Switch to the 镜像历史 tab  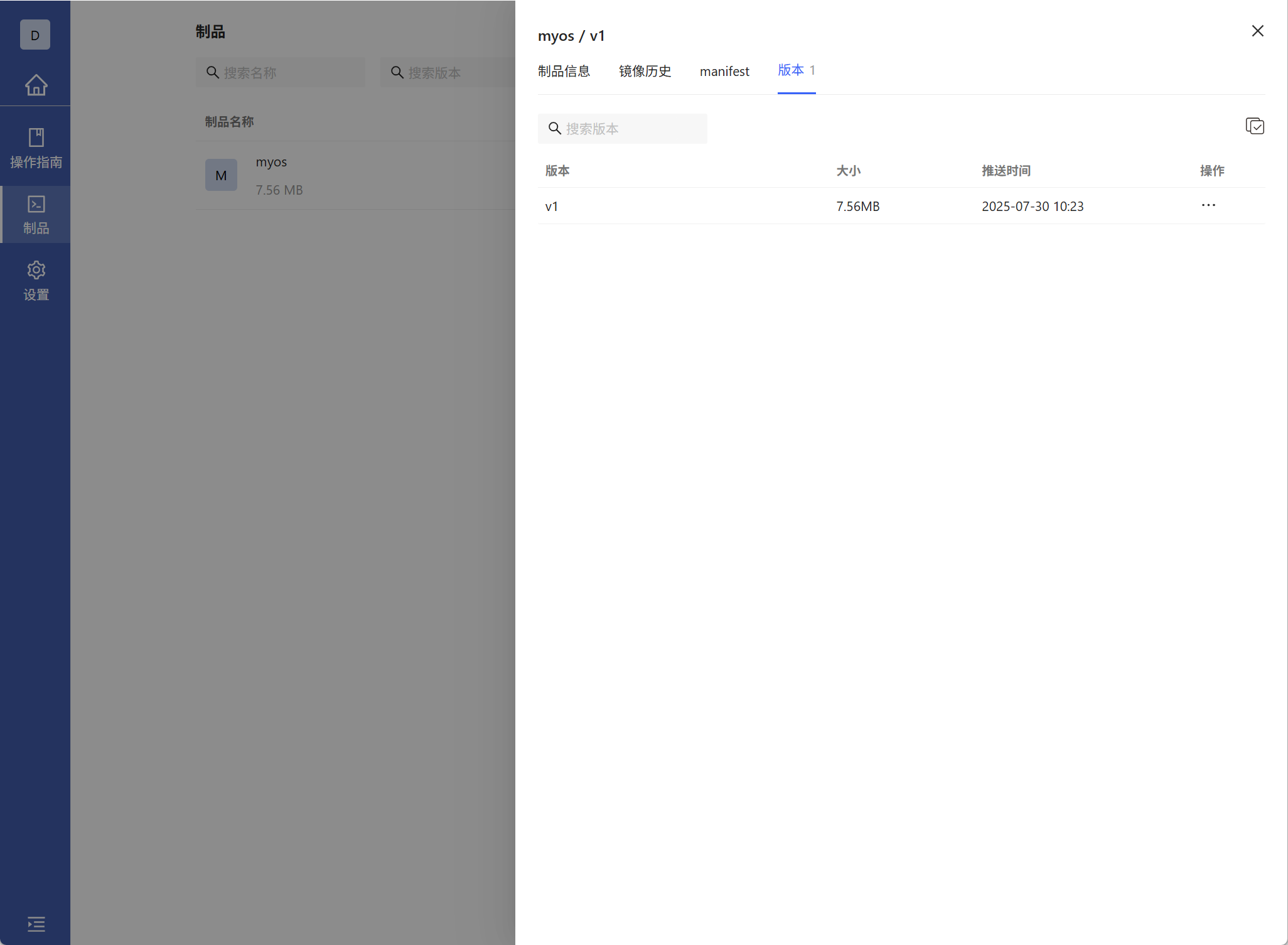[x=645, y=71]
